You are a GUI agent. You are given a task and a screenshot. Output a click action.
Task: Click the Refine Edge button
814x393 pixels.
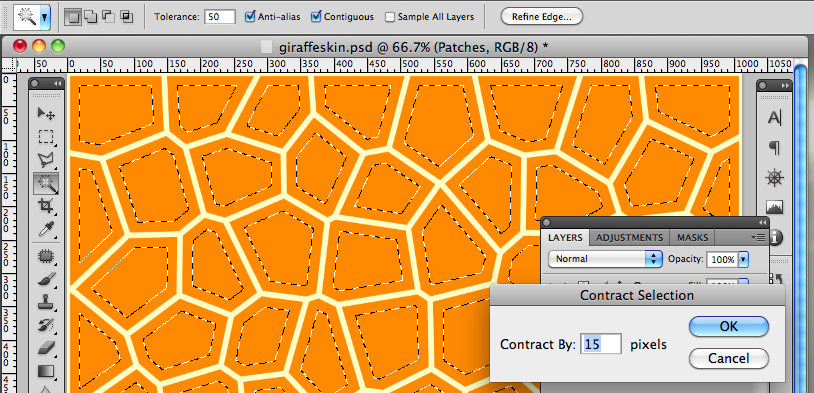coord(541,17)
